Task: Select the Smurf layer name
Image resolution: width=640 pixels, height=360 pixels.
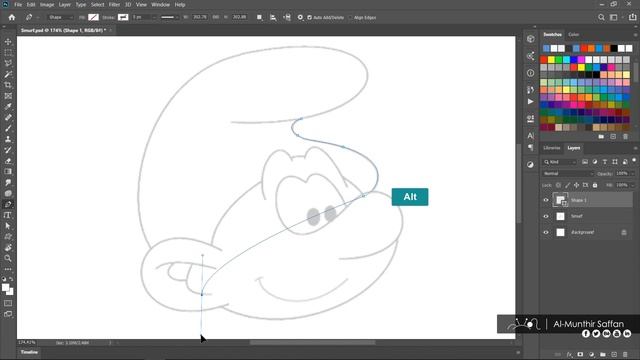Action: [576, 216]
